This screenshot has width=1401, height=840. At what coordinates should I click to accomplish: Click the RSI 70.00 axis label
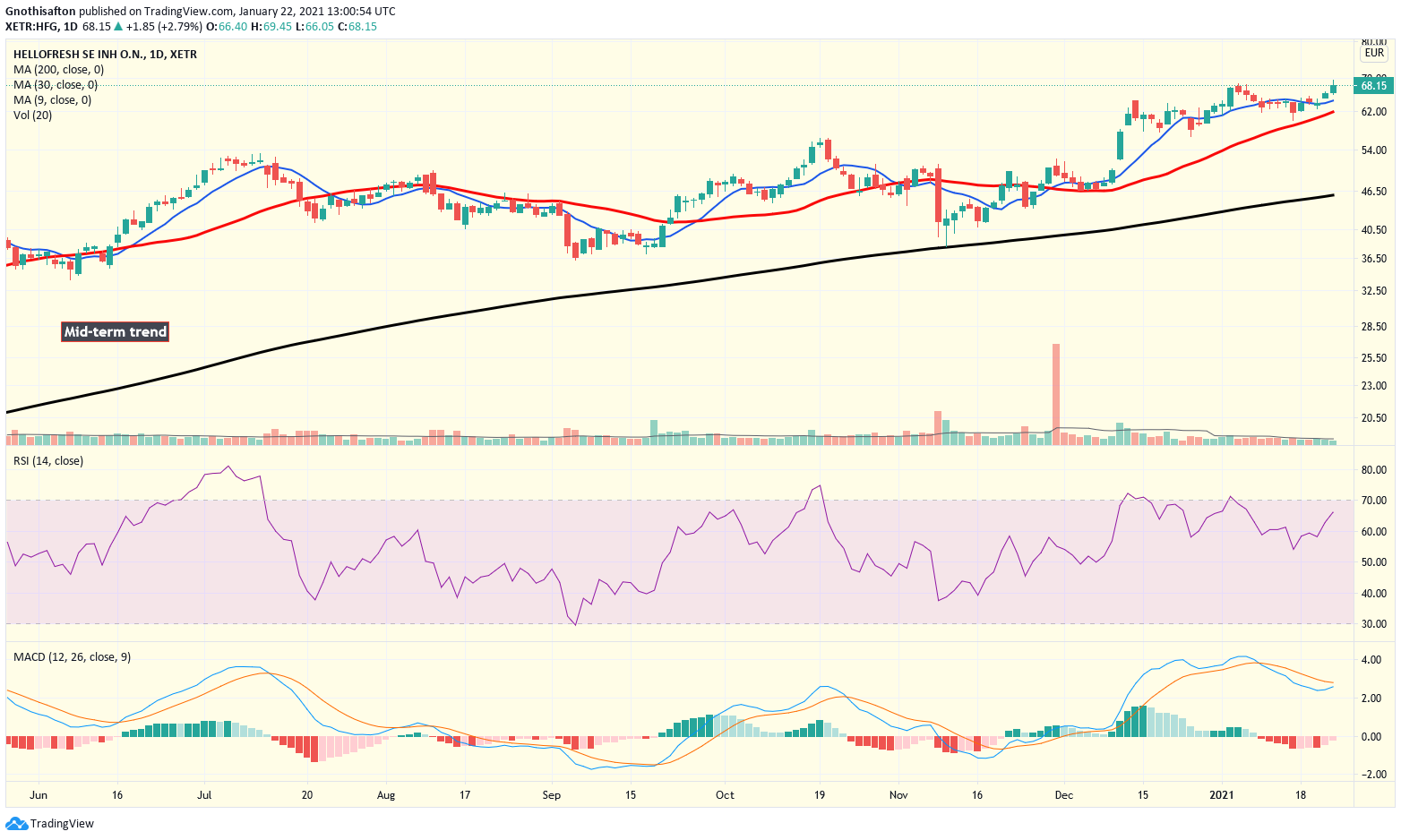pos(1374,501)
